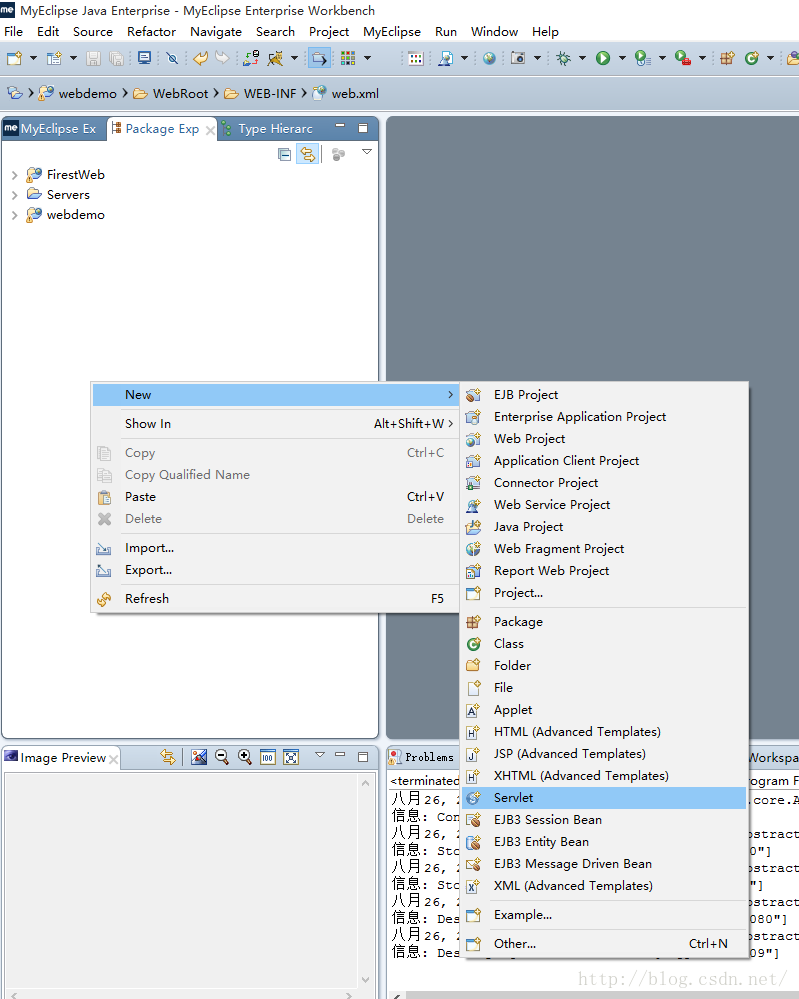
Task: Open the File menu
Action: (13, 31)
